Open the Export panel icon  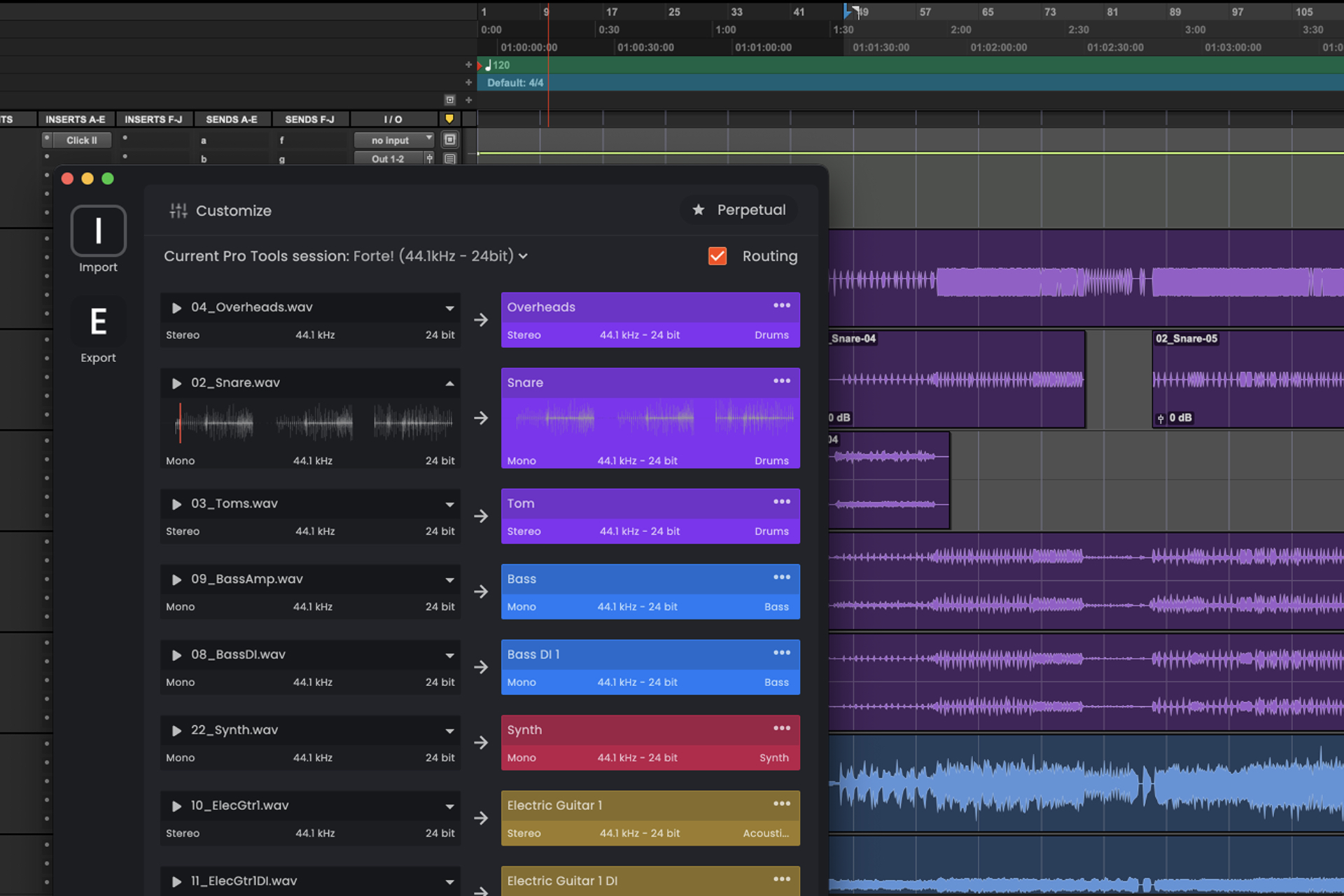pyautogui.click(x=98, y=322)
